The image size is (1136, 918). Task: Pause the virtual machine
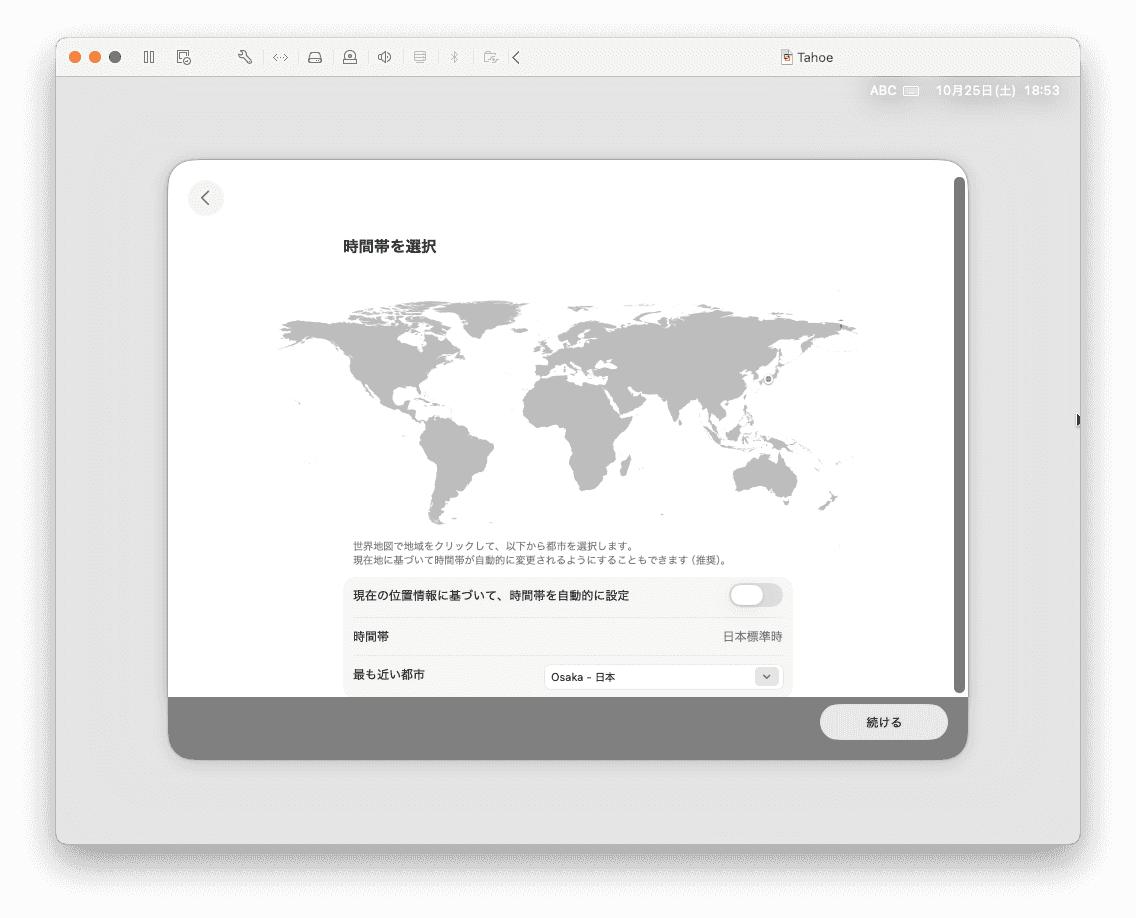pyautogui.click(x=149, y=57)
